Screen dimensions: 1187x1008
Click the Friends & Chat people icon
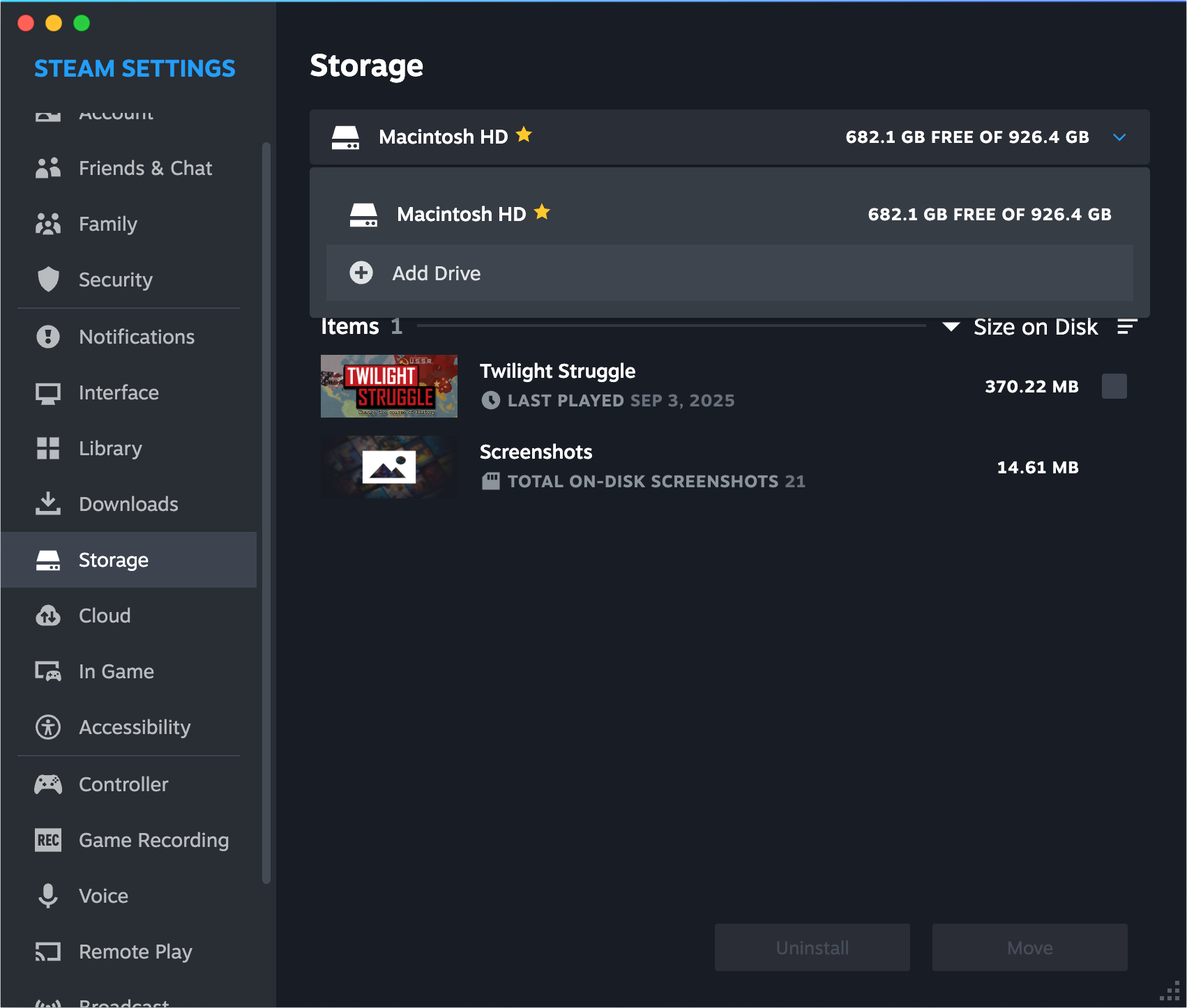pos(48,168)
